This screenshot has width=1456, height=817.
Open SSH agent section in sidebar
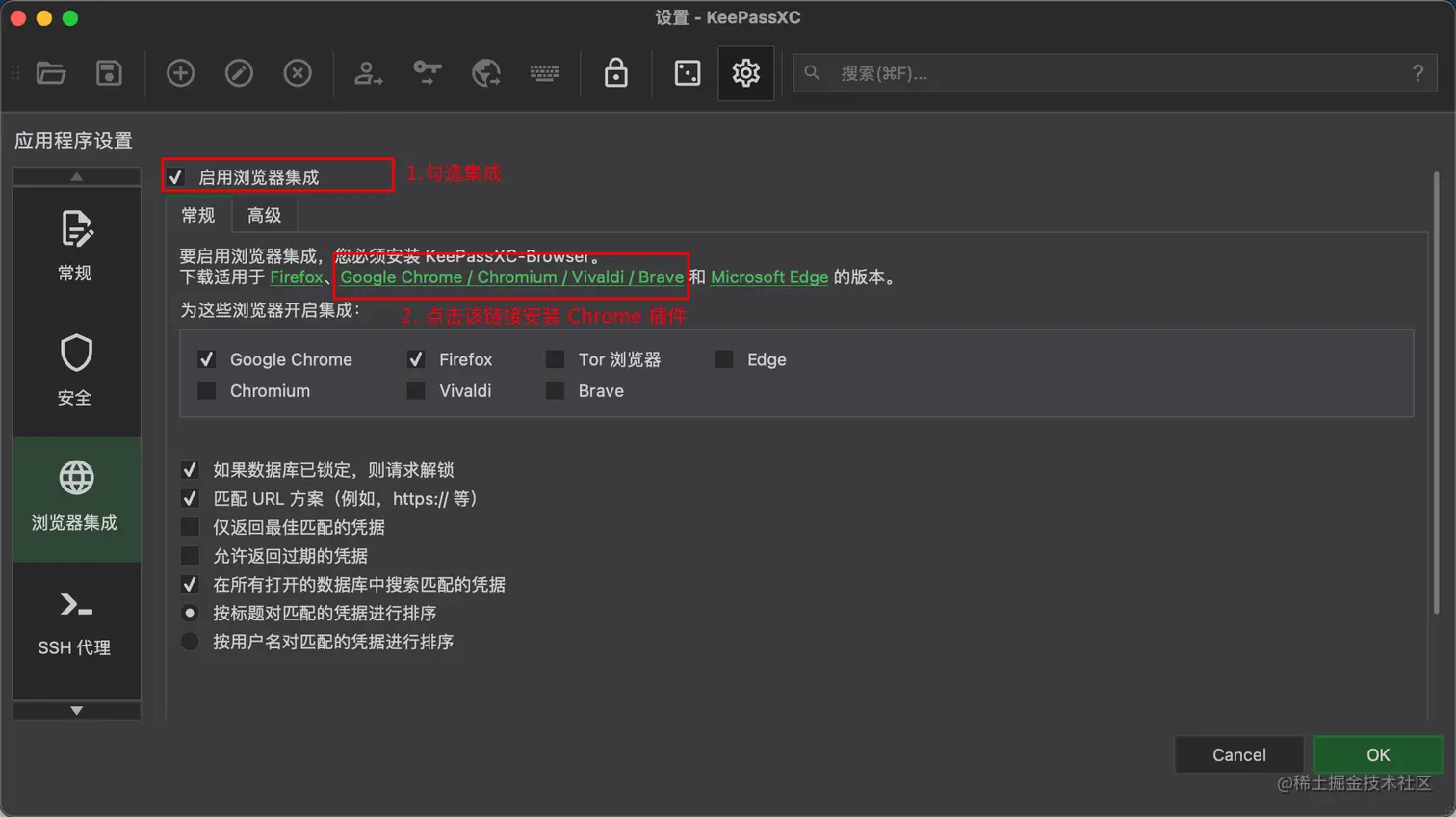tap(76, 624)
